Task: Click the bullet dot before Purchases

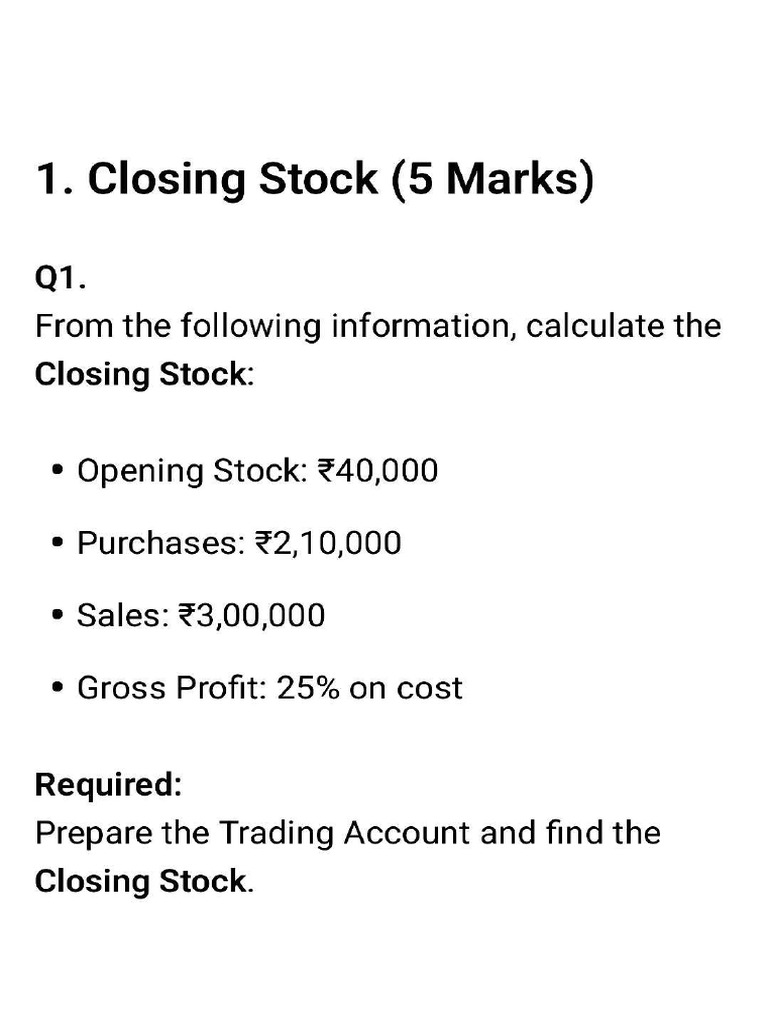Action: tap(58, 543)
